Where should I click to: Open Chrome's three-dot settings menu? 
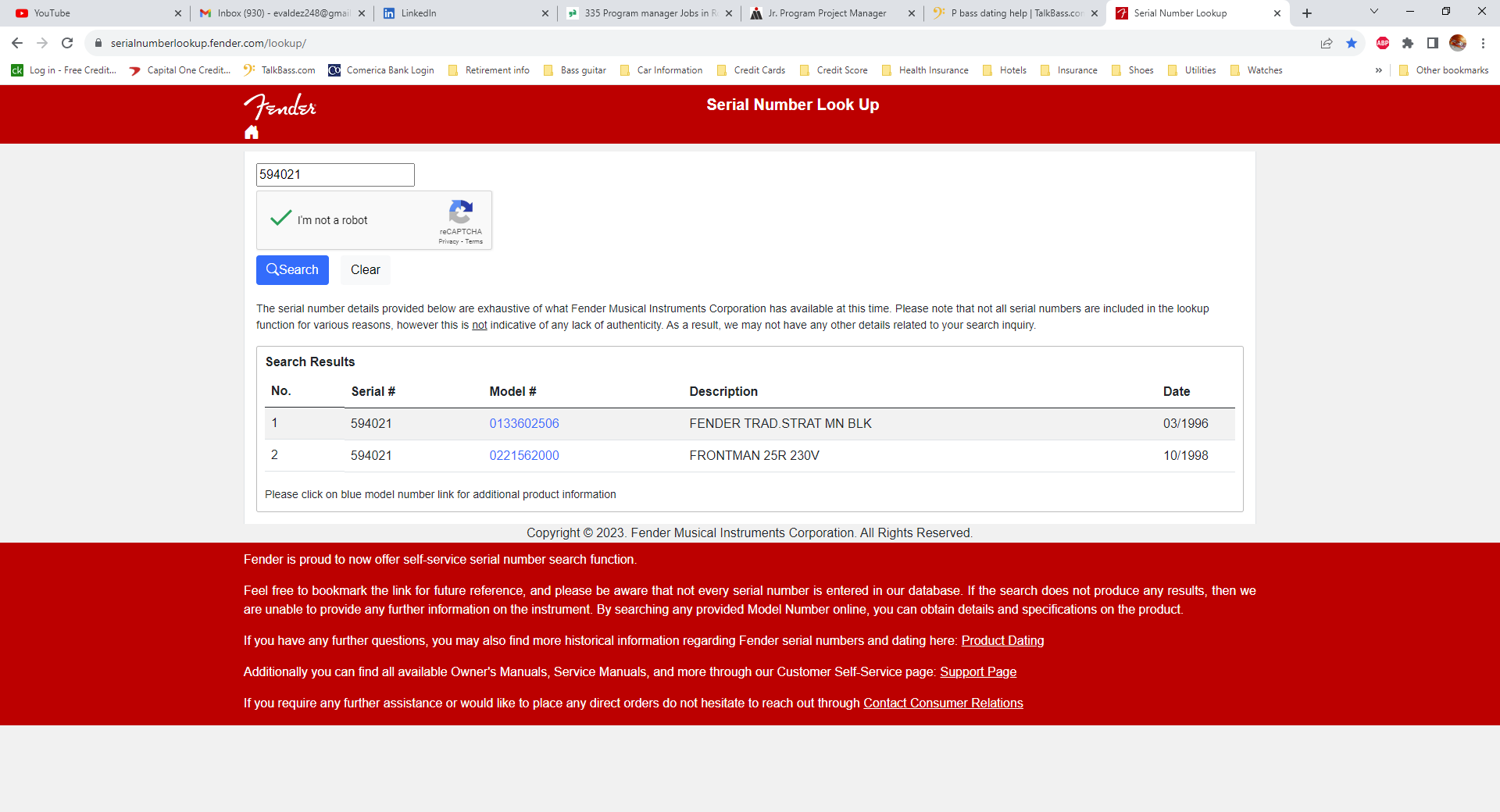pos(1483,43)
